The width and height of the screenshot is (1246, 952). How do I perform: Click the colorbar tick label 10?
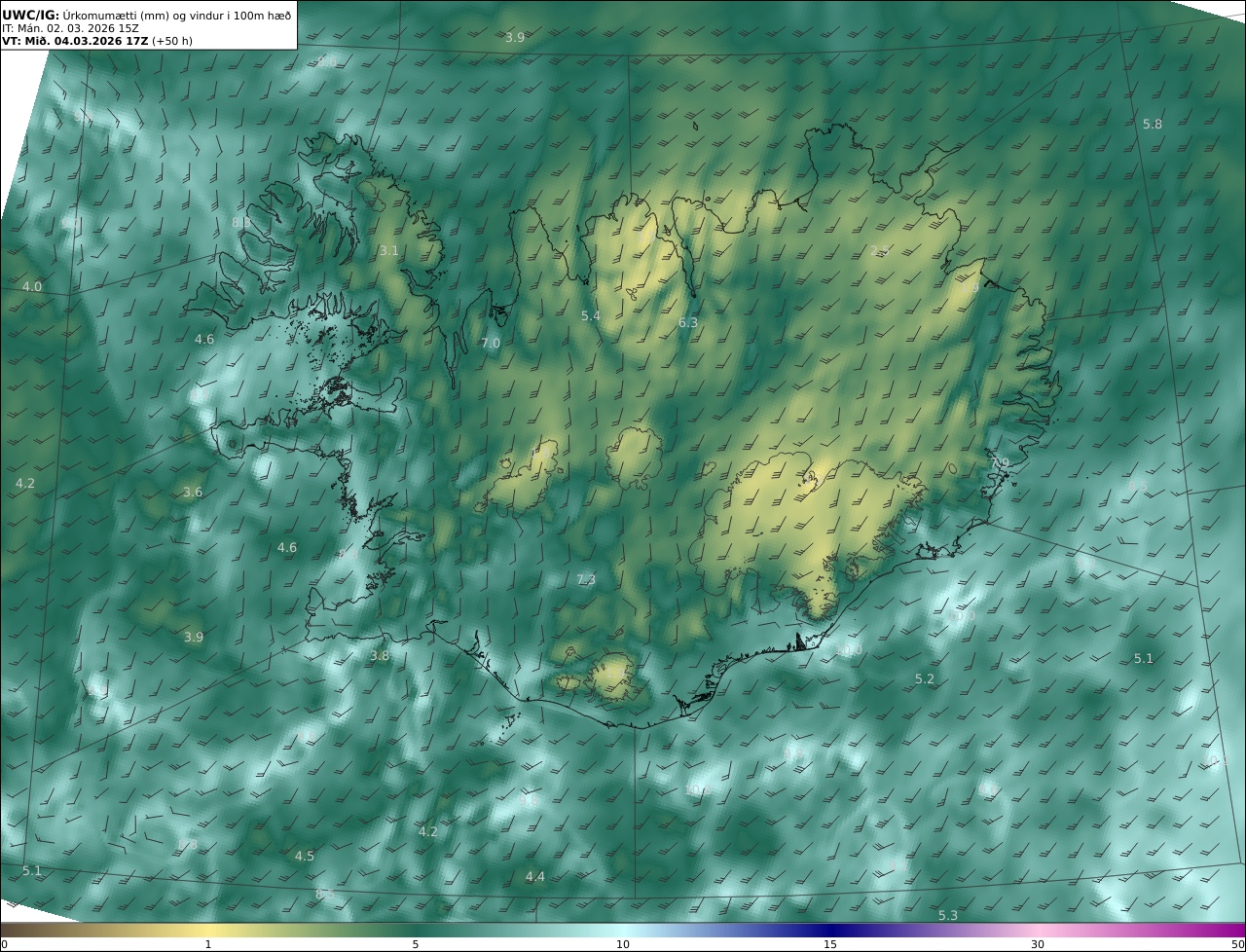(623, 944)
